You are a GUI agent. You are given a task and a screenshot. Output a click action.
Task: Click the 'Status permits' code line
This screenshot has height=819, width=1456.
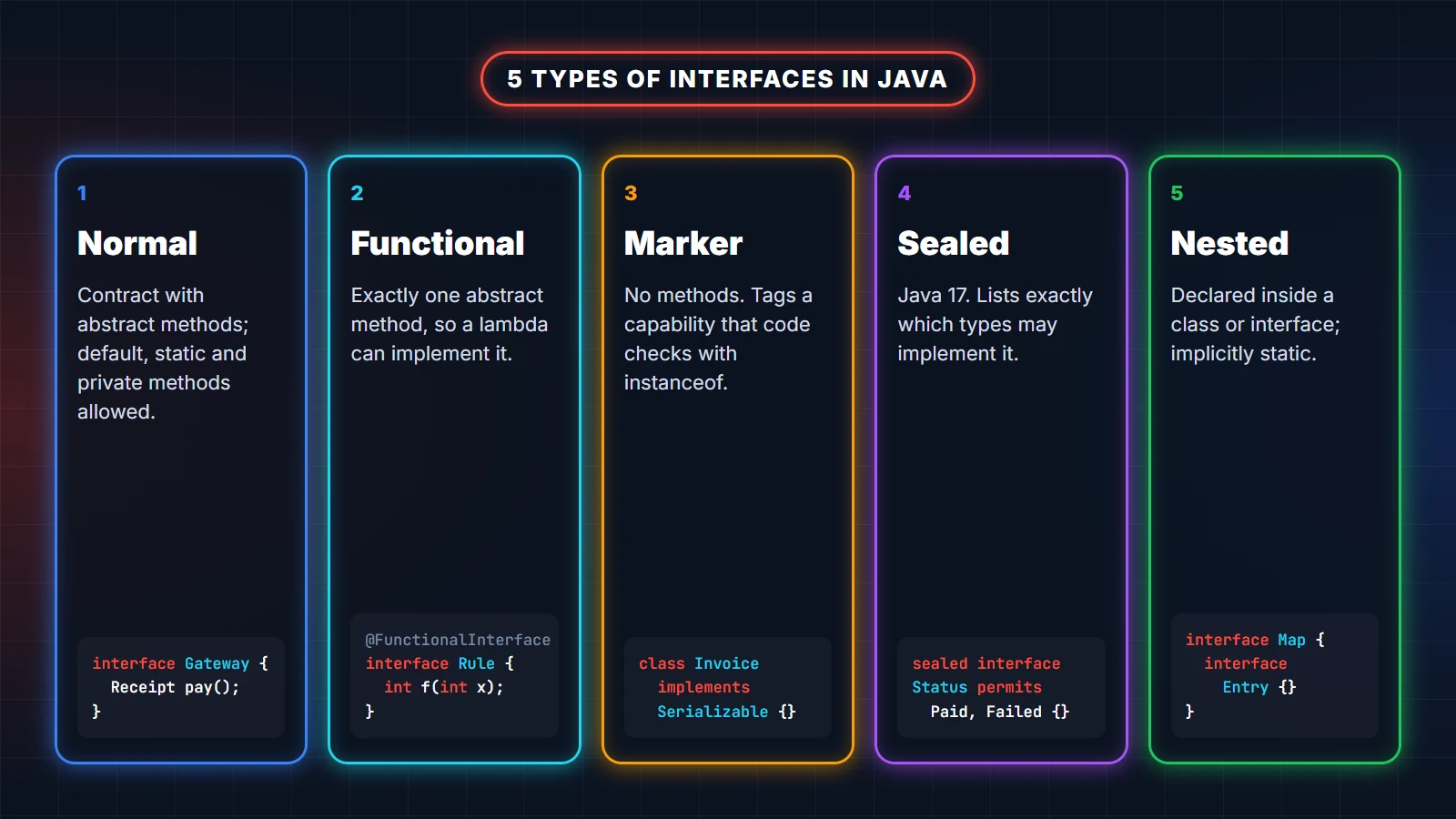(x=976, y=687)
